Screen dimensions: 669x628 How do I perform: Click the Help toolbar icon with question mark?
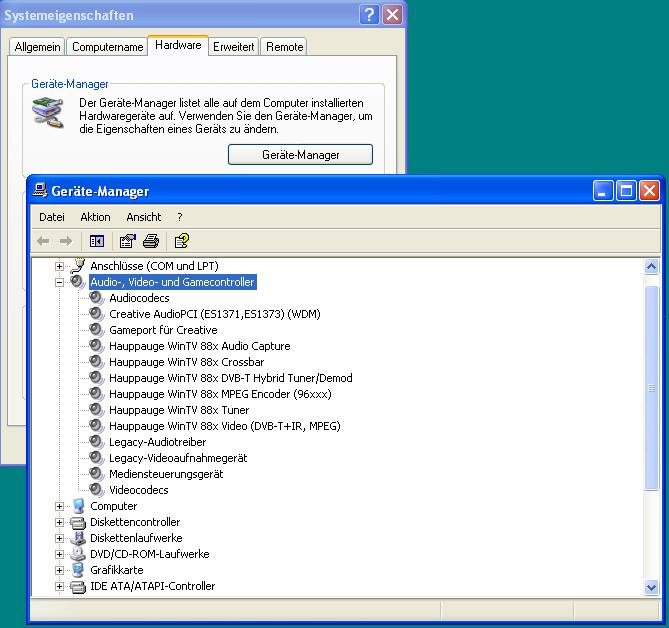(x=181, y=241)
